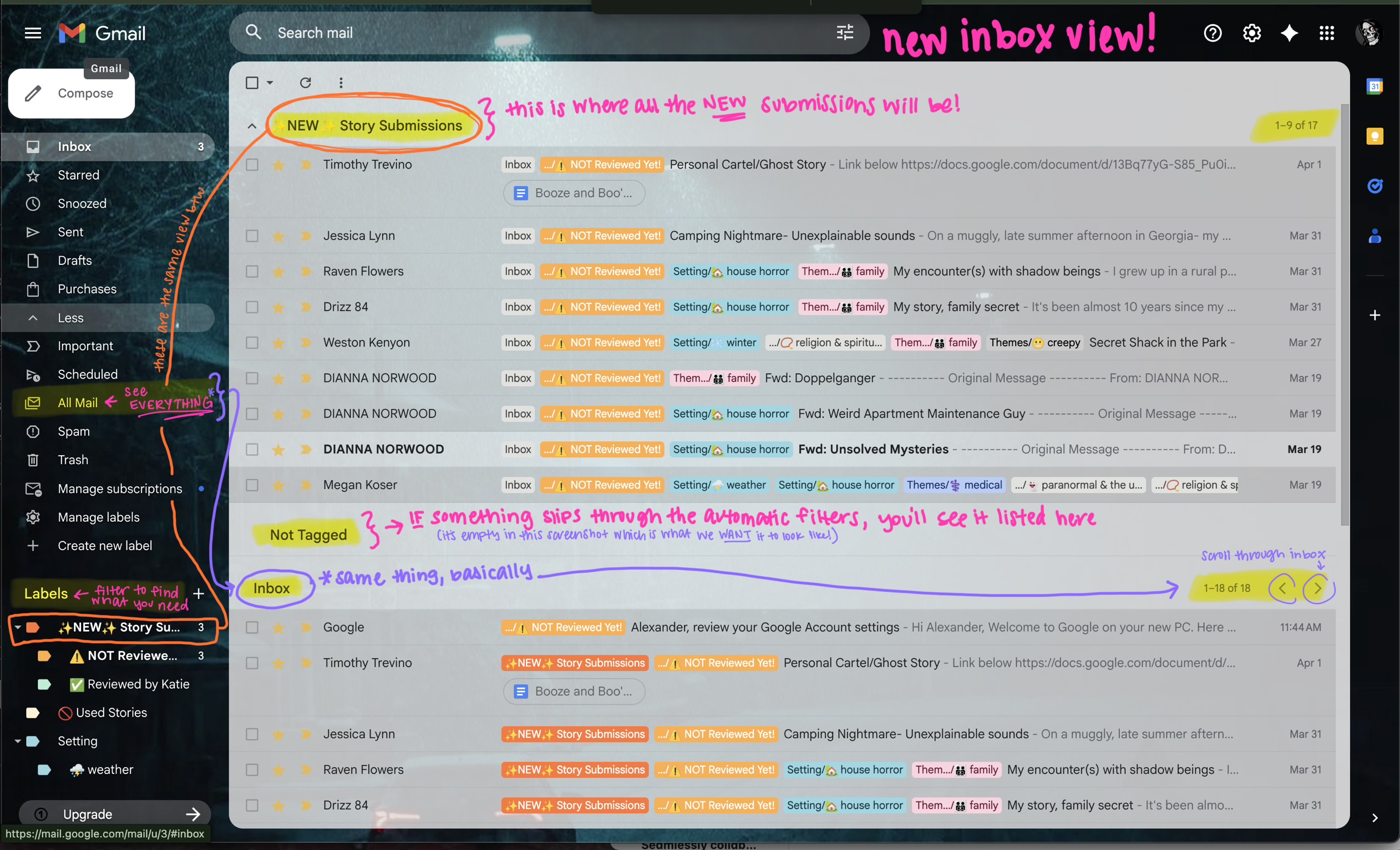Select the Megan Koser email checkbox
The height and width of the screenshot is (850, 1400).
pos(252,485)
